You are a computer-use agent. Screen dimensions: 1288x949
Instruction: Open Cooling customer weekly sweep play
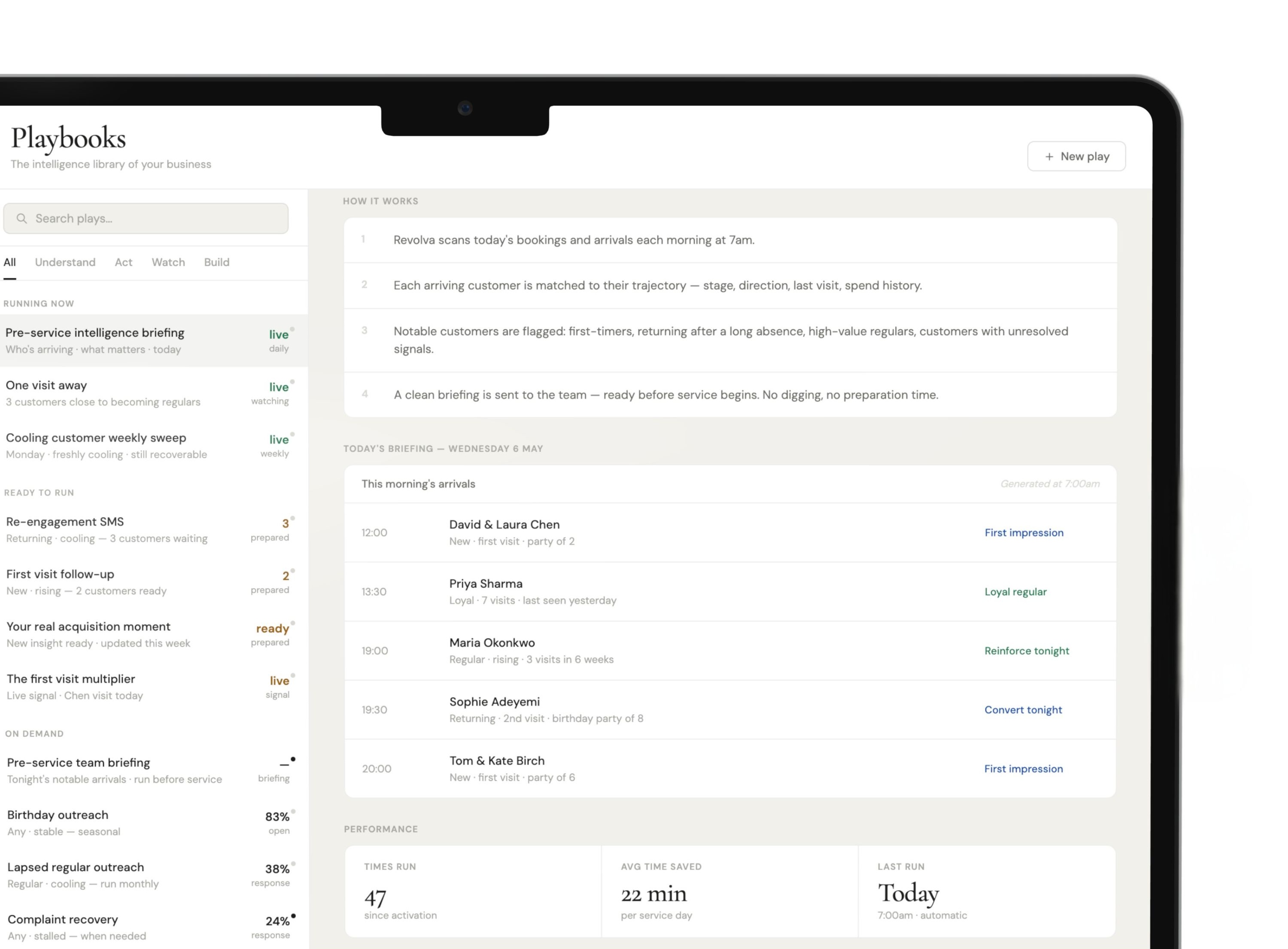point(153,445)
